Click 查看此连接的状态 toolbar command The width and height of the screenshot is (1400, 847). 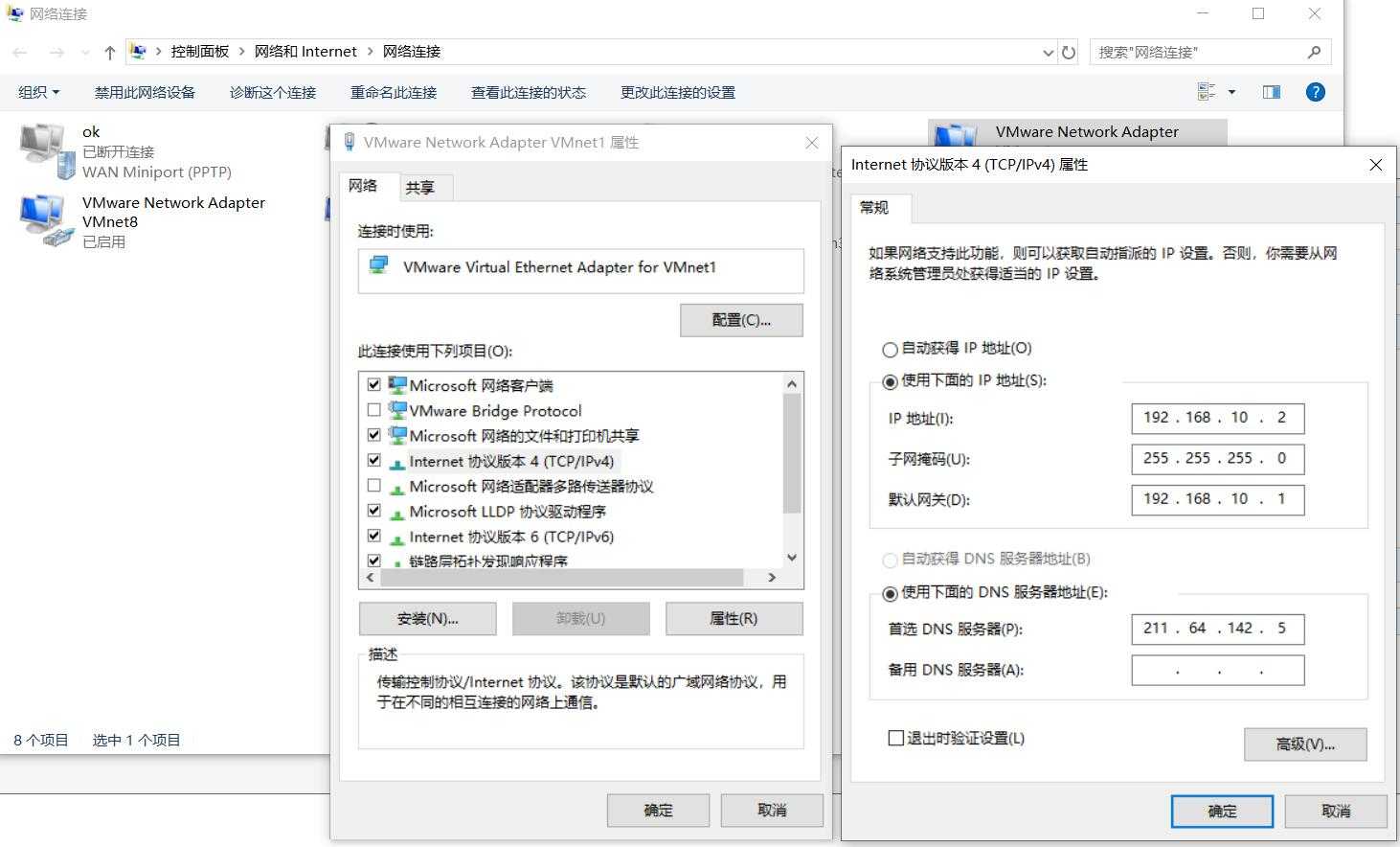[x=529, y=92]
